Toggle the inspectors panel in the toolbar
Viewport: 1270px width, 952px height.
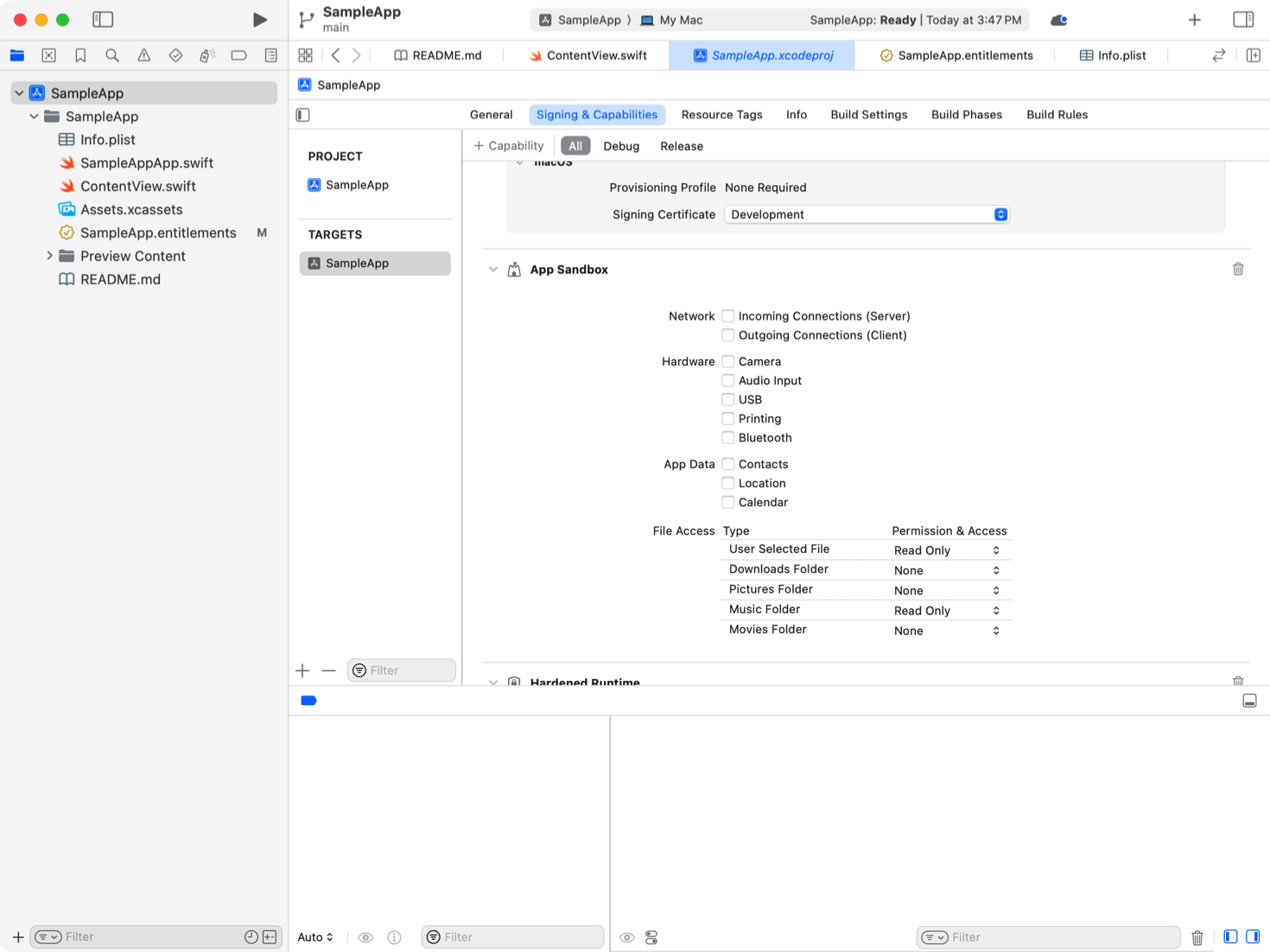pos(1242,20)
